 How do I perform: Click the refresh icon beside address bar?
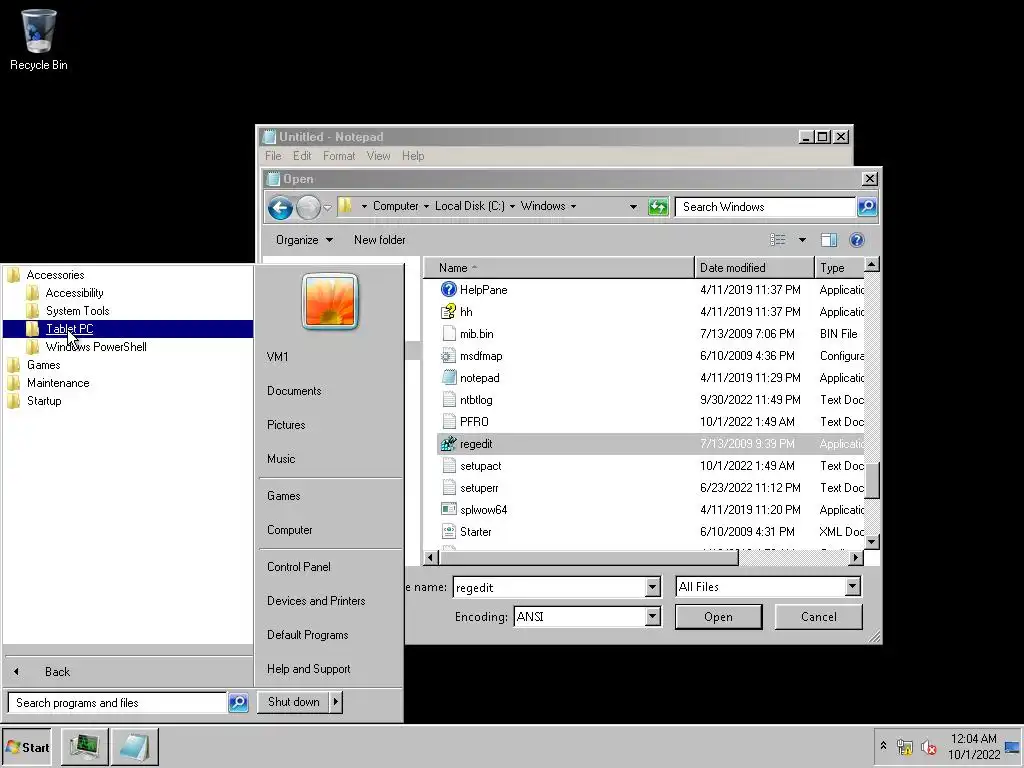[x=658, y=207]
